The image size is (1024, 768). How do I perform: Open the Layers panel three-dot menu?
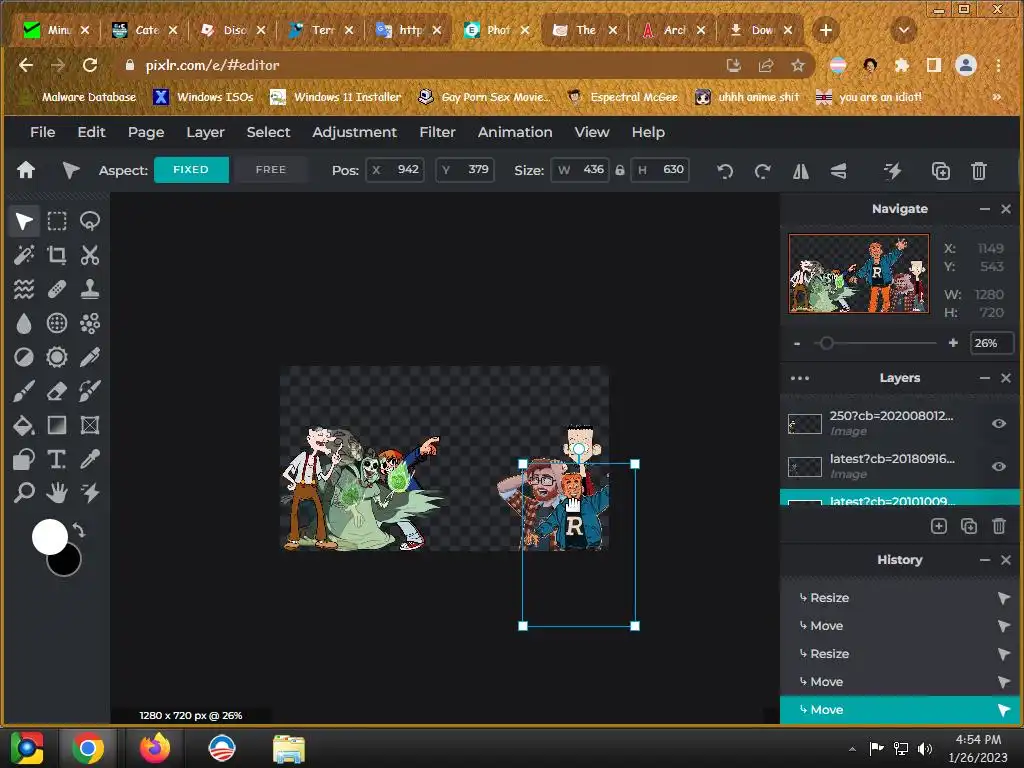pyautogui.click(x=800, y=378)
